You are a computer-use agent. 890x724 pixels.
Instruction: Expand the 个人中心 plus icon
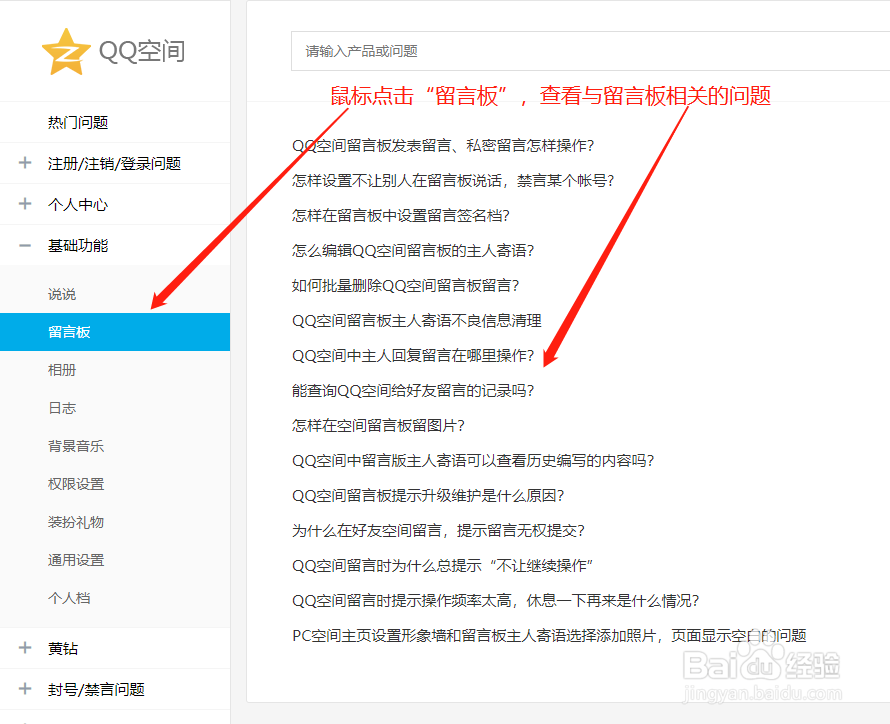[x=25, y=204]
